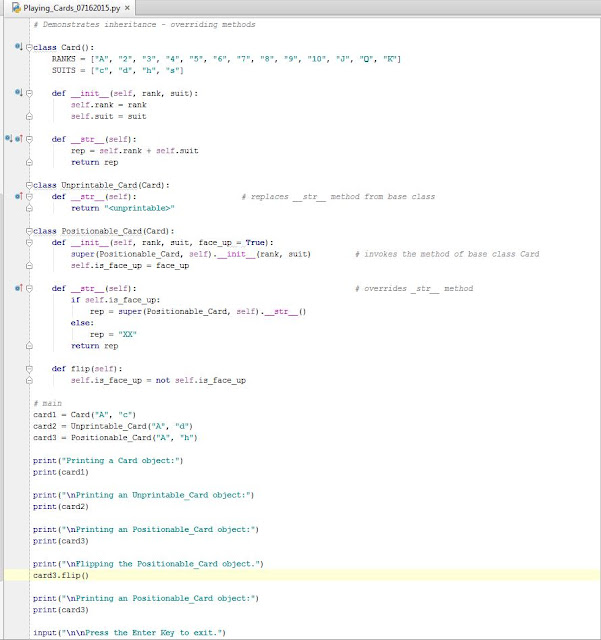Collapse Positionable_Card's def __str__ fold marker
The height and width of the screenshot is (640, 601).
click(x=29, y=288)
